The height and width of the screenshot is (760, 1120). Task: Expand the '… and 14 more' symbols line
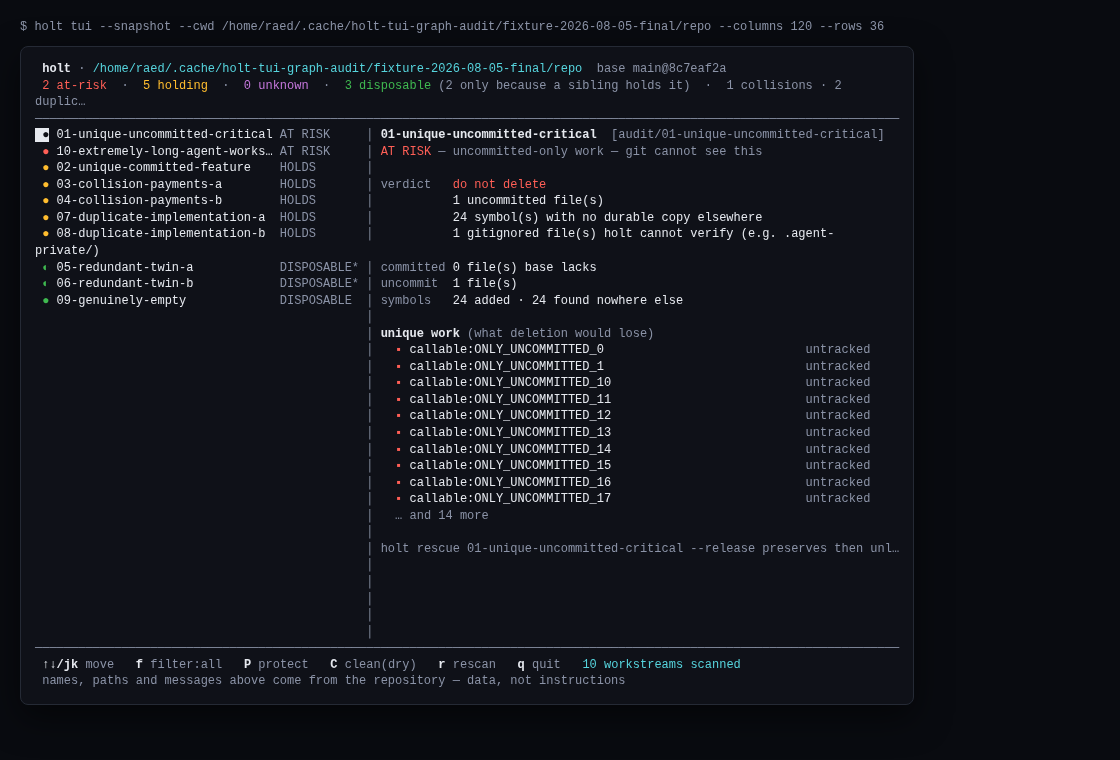click(x=441, y=516)
